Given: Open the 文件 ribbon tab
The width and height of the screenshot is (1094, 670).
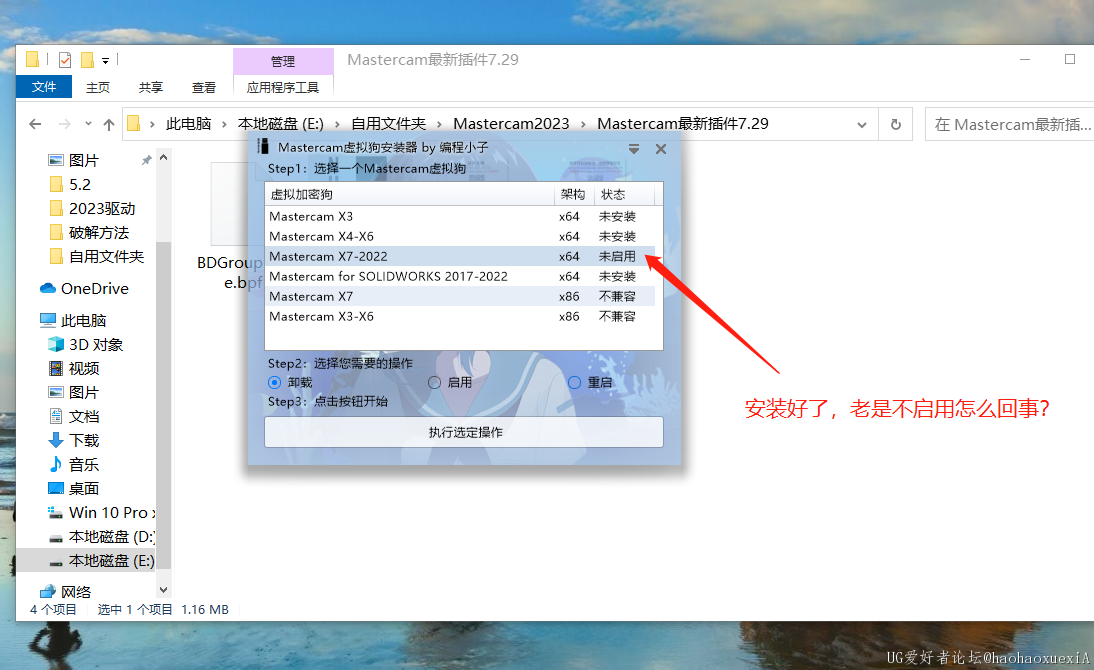Looking at the screenshot, I should (x=44, y=87).
